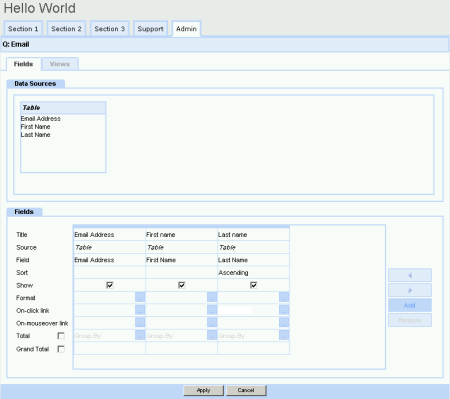Click the Field cell reading First Name
Image resolution: width=450 pixels, height=399 pixels.
(x=181, y=260)
